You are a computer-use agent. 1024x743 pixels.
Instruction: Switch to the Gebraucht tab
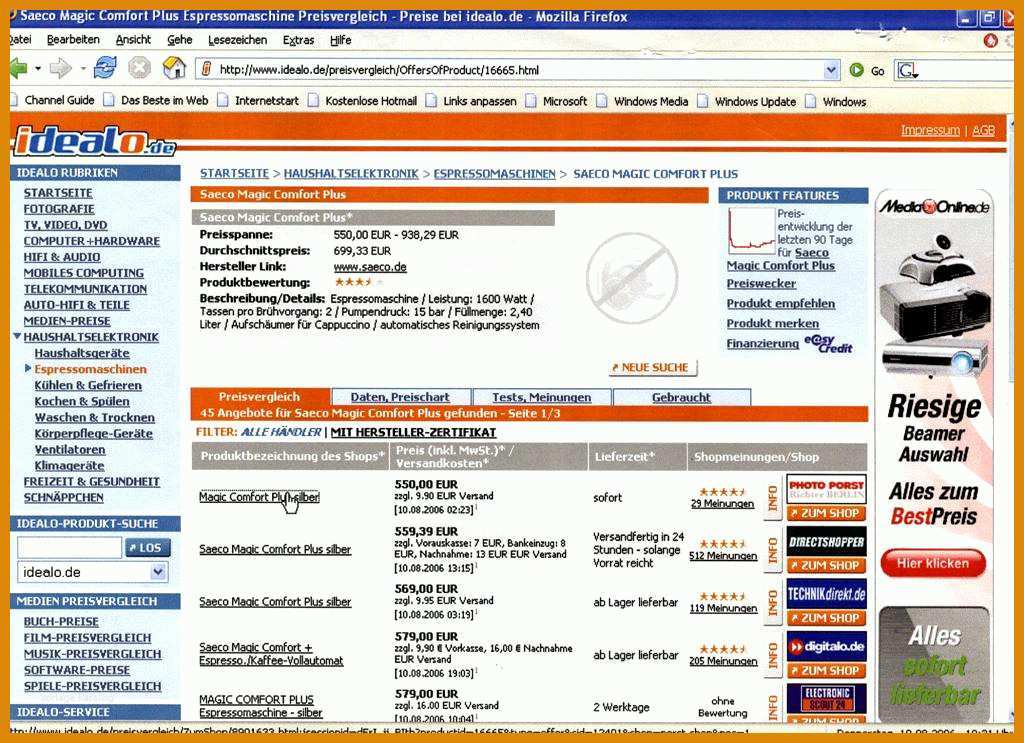point(681,397)
